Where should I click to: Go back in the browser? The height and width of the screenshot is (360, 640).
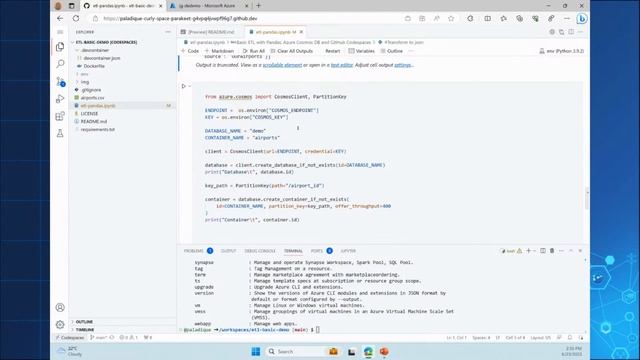coord(60,18)
